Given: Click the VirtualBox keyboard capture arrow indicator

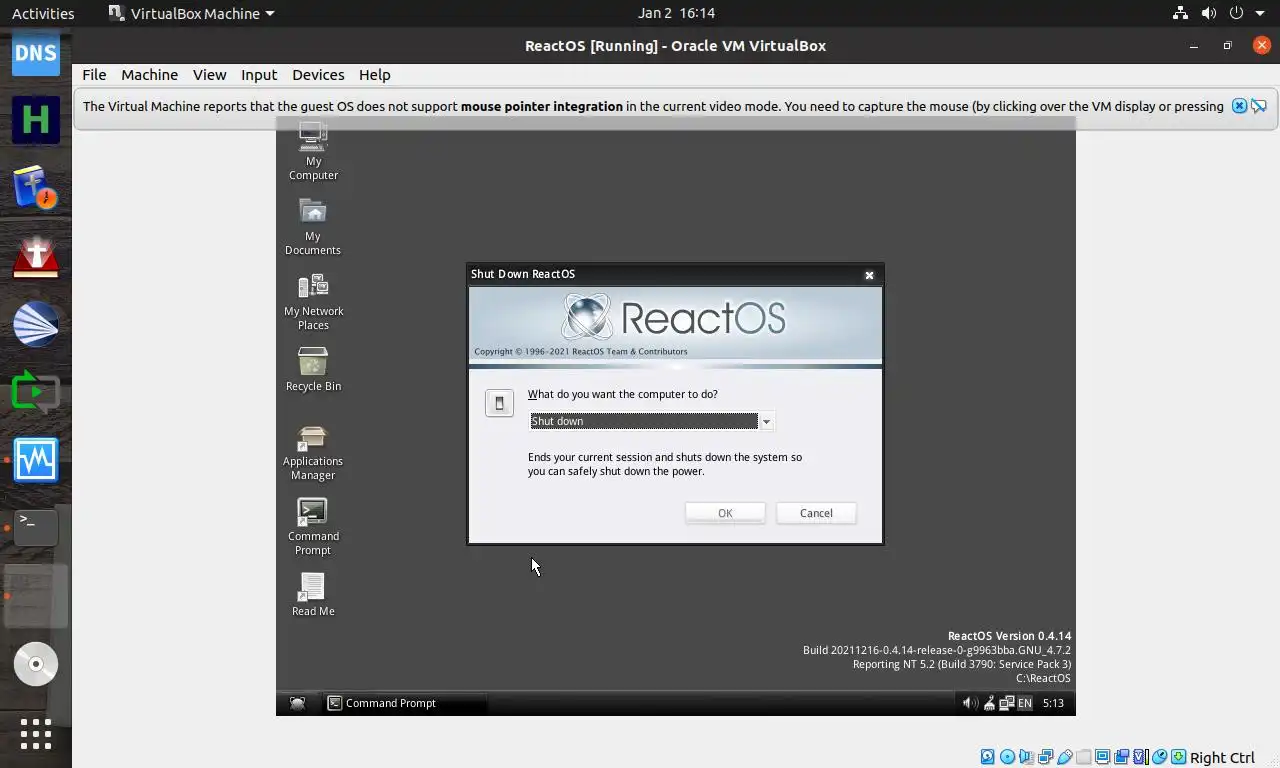Looking at the screenshot, I should pos(1178,757).
